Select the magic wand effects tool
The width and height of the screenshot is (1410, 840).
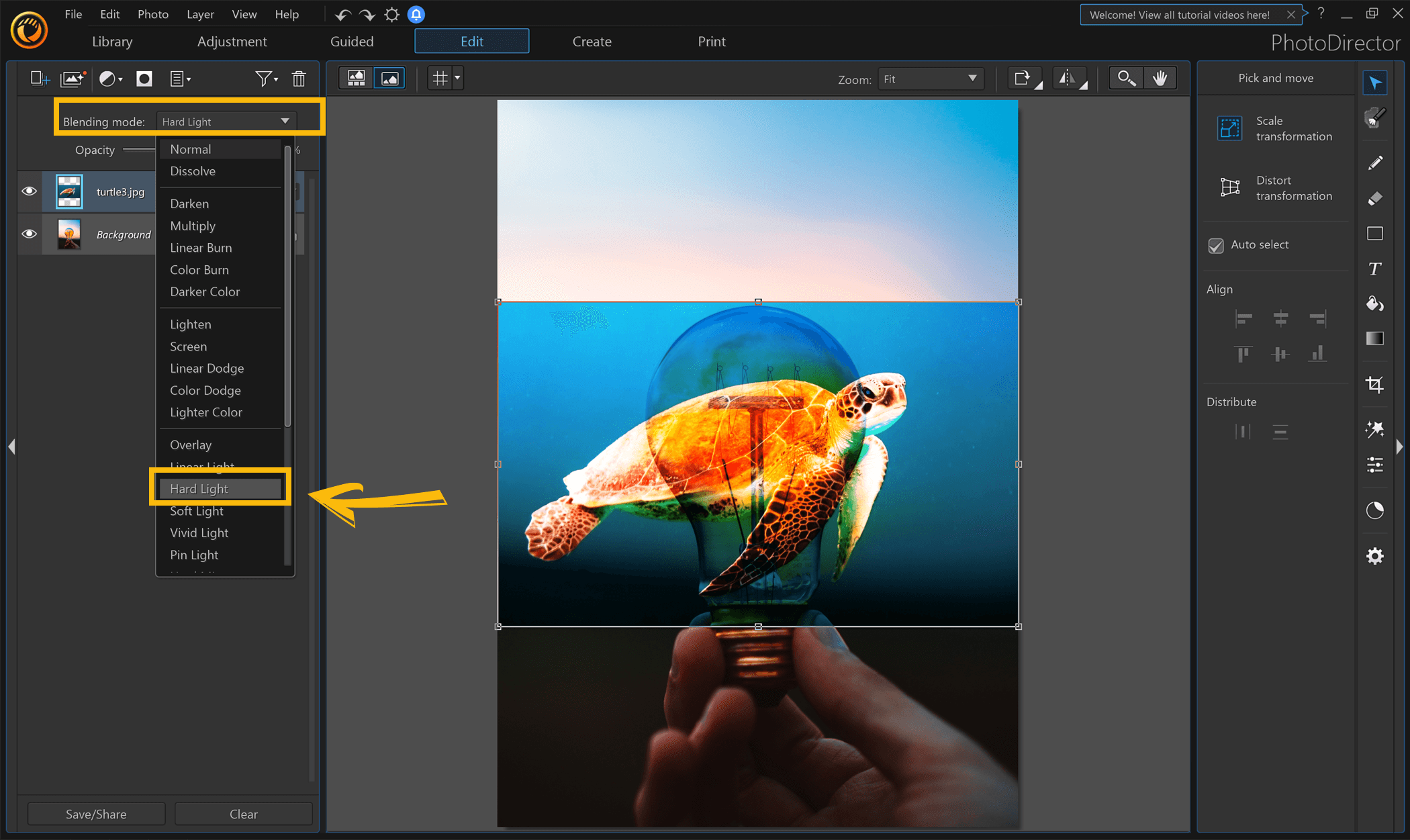1375,429
